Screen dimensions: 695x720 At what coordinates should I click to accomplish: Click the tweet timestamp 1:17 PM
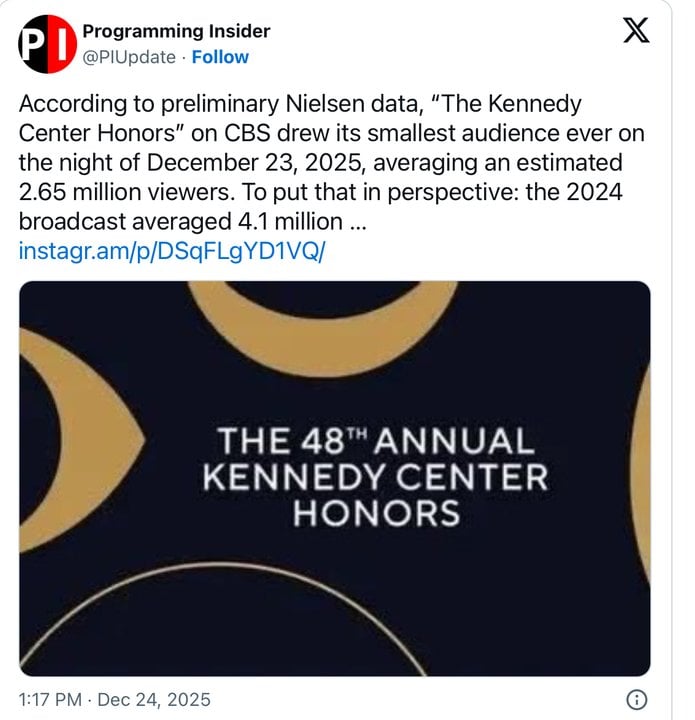(x=49, y=699)
